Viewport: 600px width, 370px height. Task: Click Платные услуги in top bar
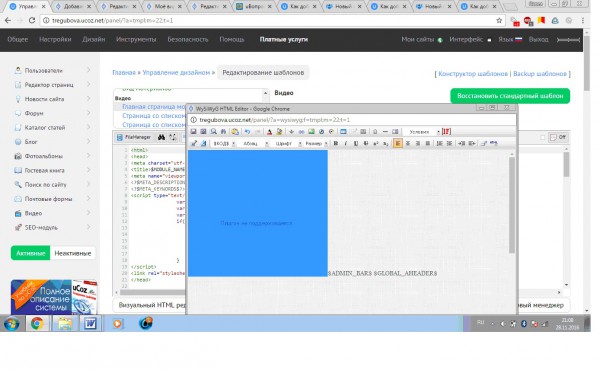(284, 39)
